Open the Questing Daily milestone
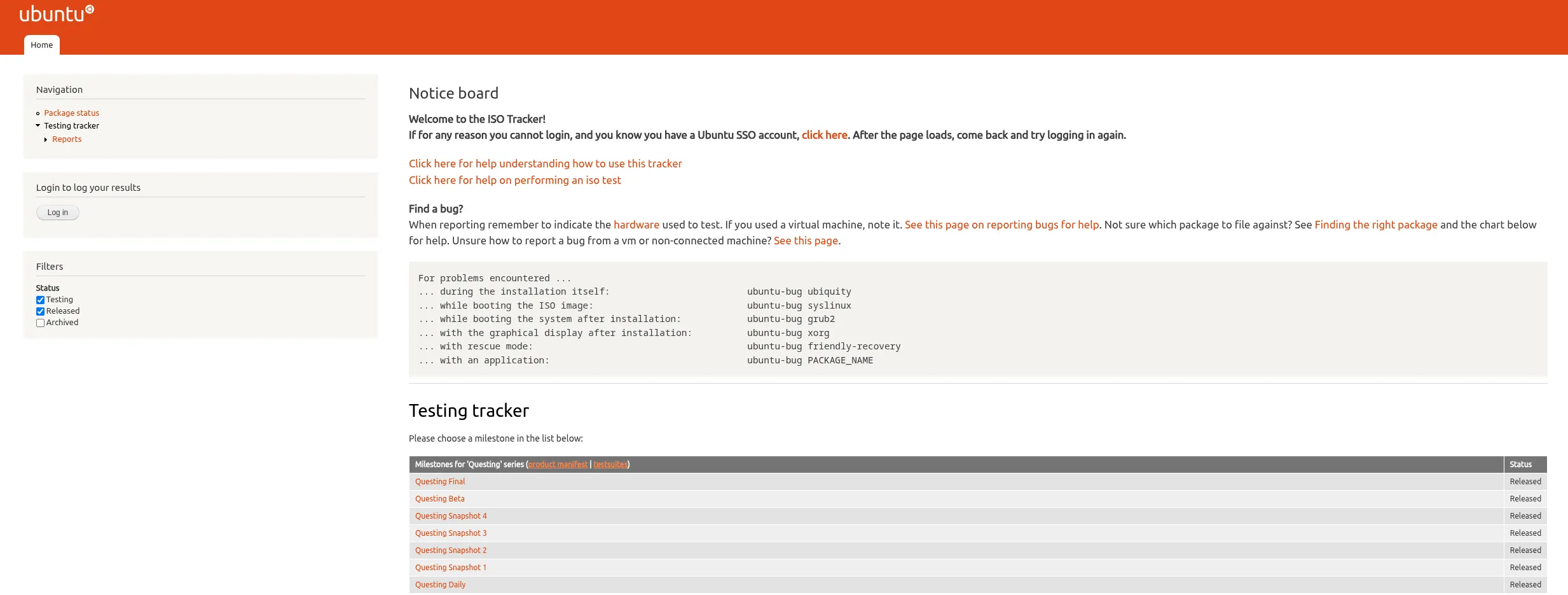 [440, 585]
